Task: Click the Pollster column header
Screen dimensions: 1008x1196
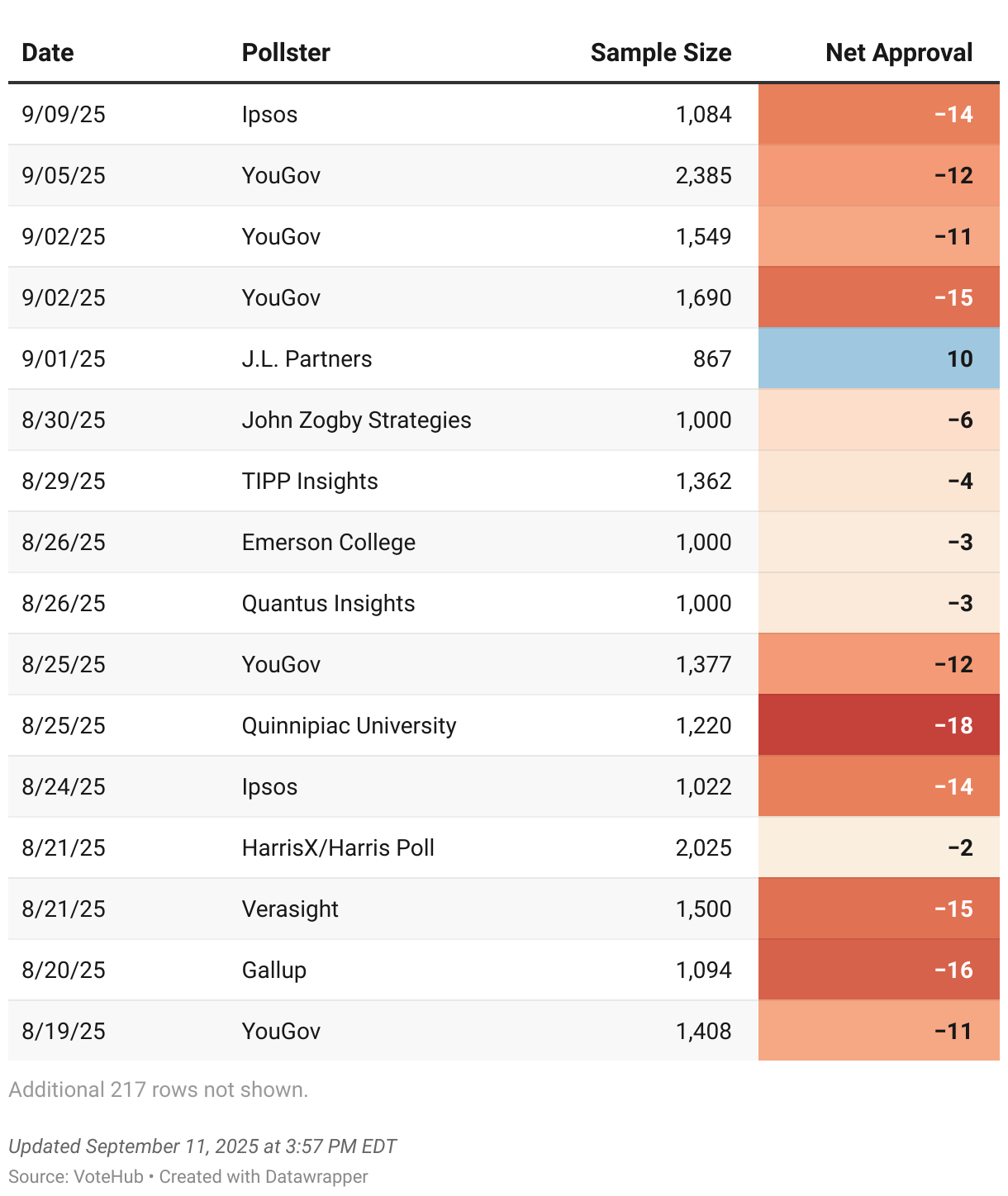Action: (286, 53)
